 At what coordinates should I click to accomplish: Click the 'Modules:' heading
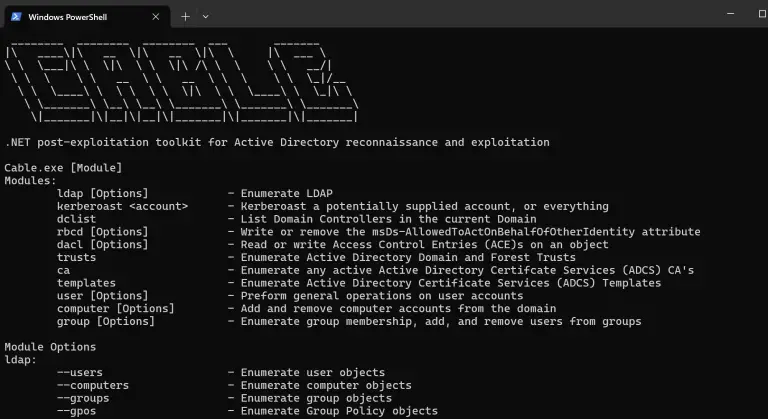(30, 181)
